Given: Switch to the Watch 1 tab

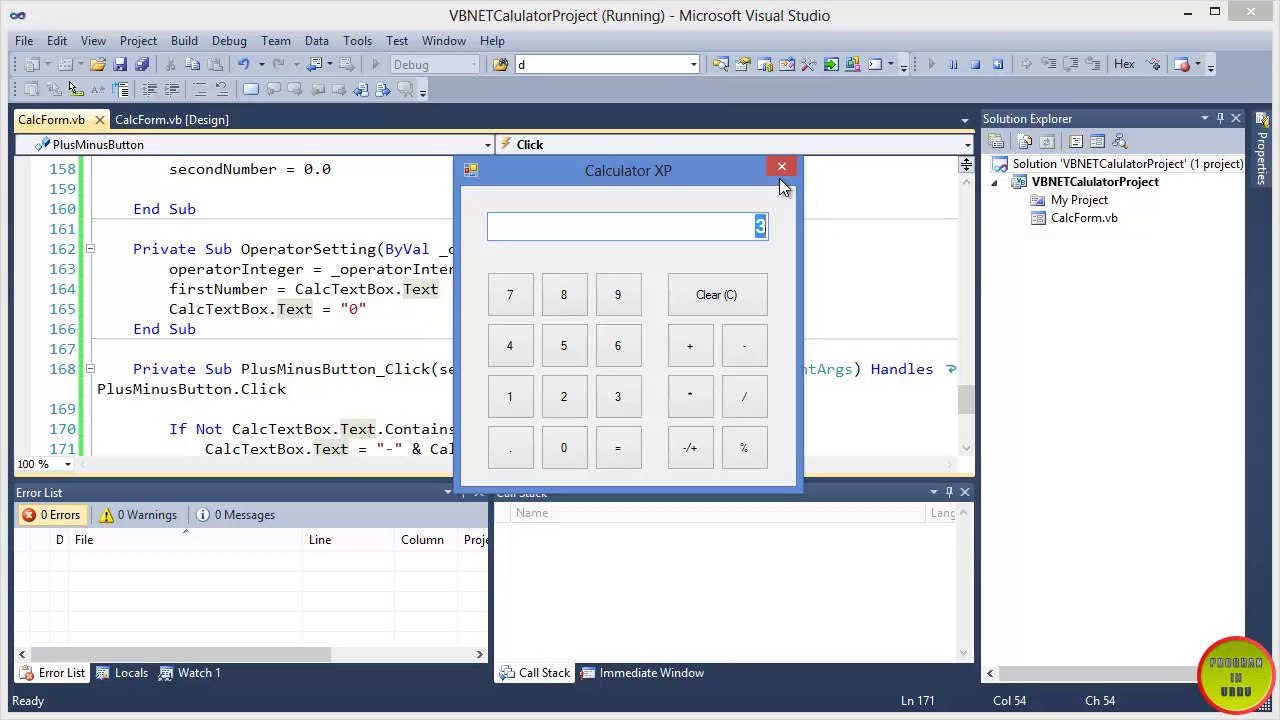Looking at the screenshot, I should point(189,673).
